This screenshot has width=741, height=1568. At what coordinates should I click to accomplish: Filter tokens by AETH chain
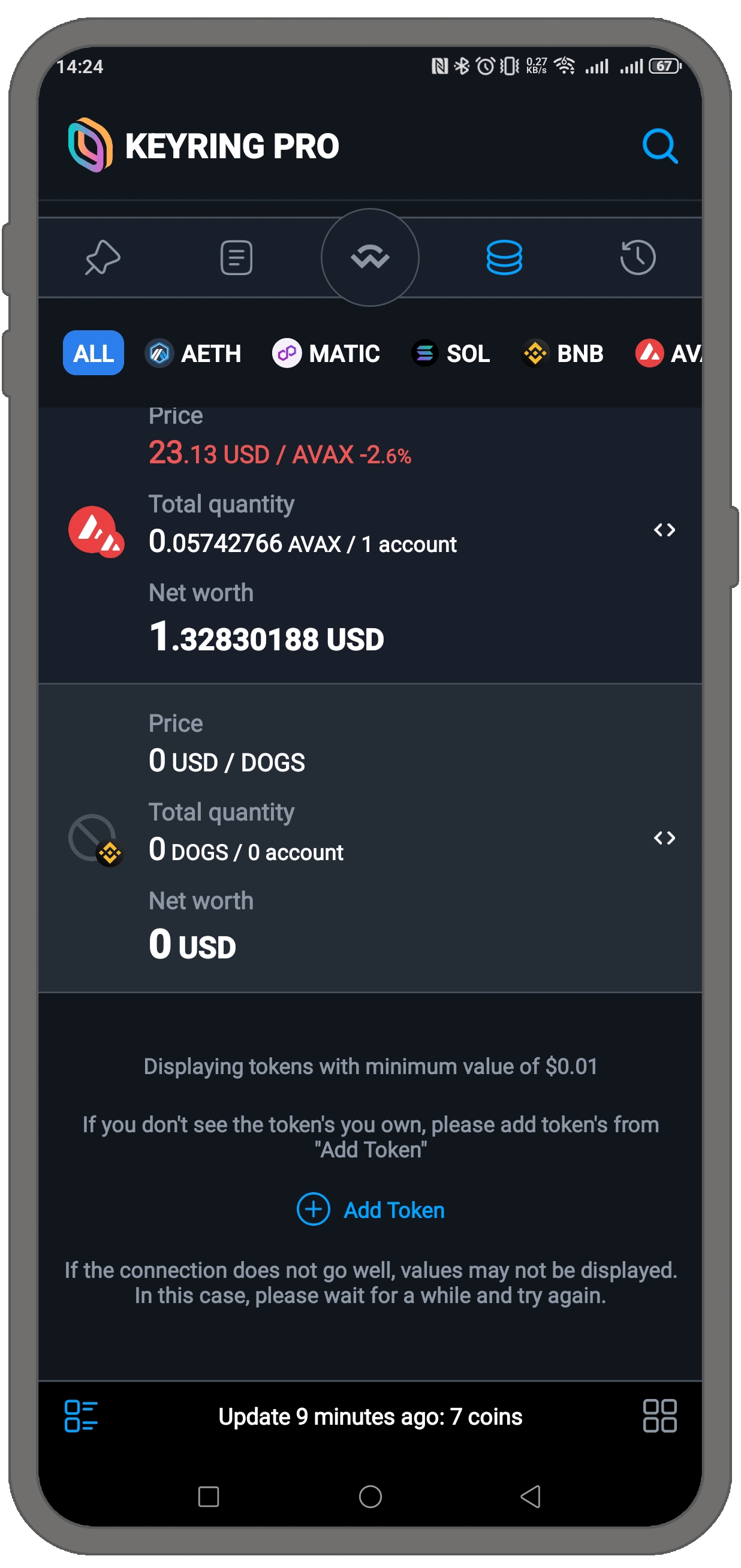coord(193,353)
